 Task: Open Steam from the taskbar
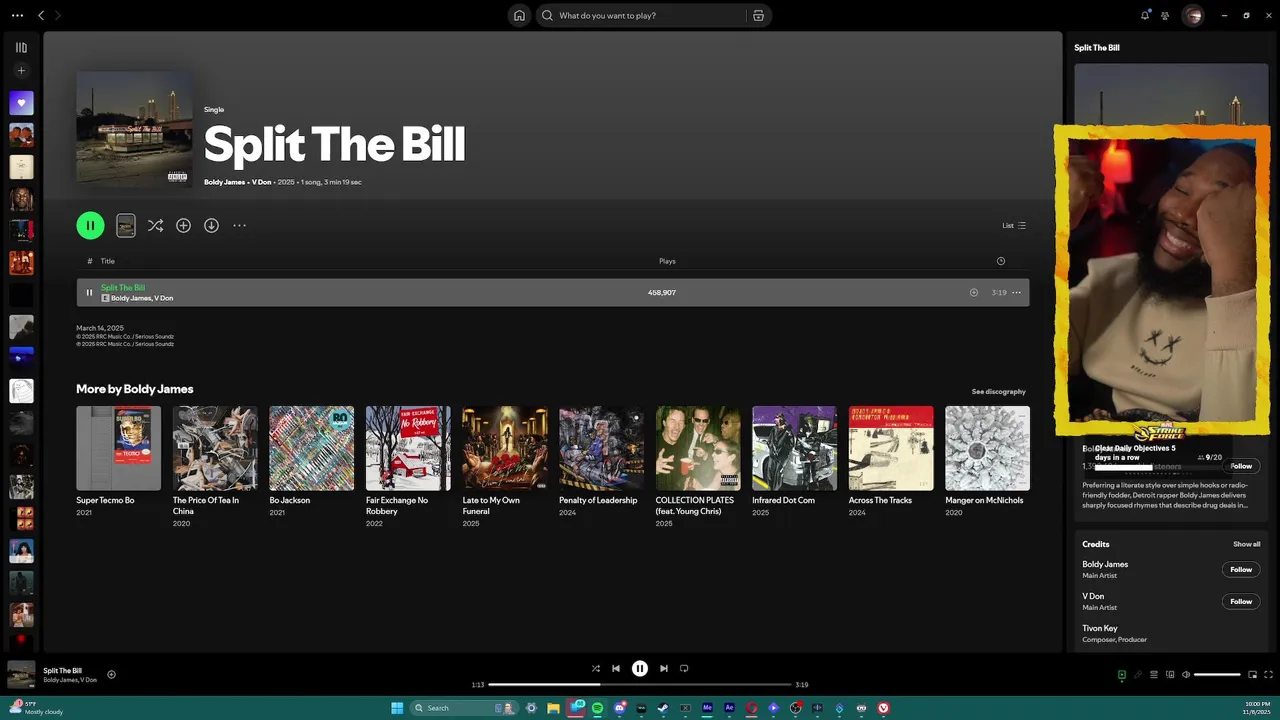(663, 708)
